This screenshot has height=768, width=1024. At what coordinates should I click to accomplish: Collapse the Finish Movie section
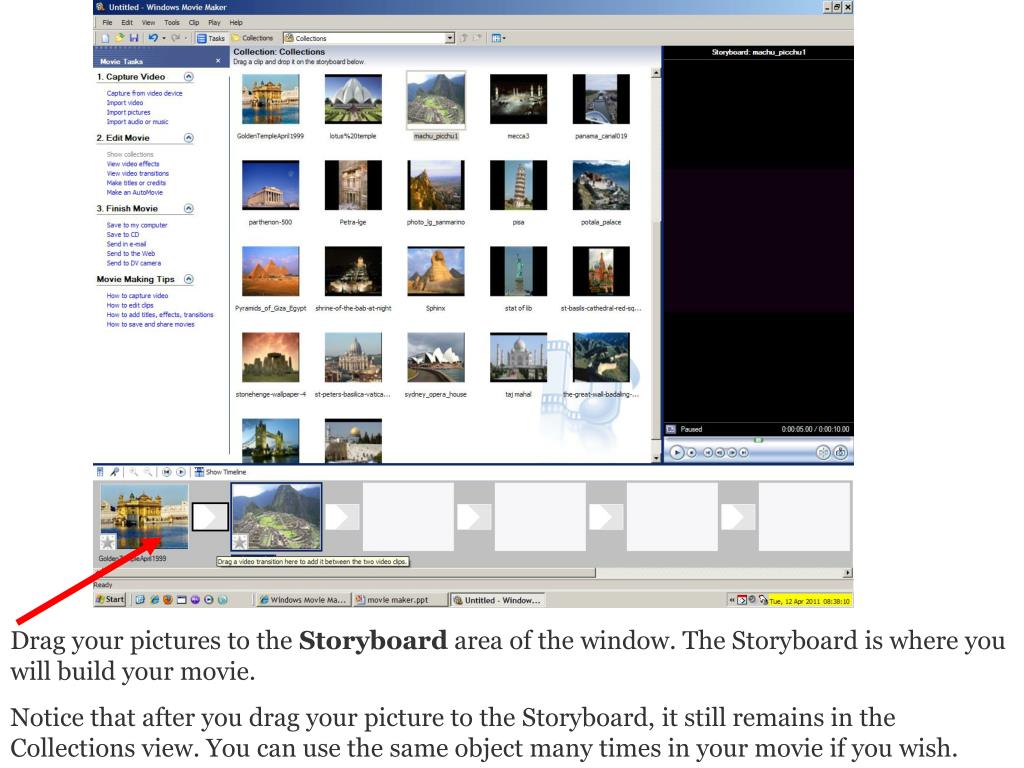pyautogui.click(x=189, y=208)
